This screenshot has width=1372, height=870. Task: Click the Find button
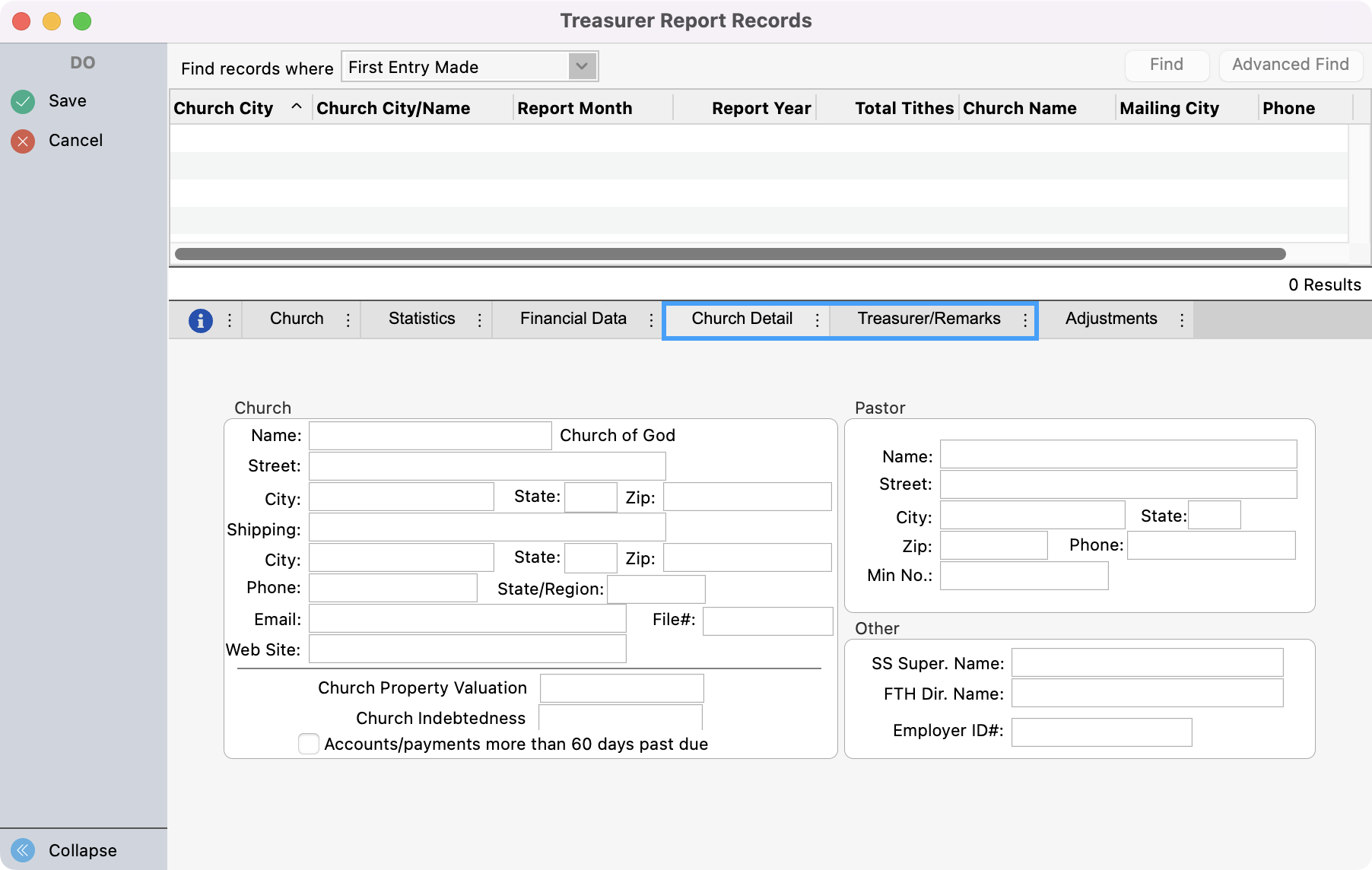pyautogui.click(x=1167, y=65)
